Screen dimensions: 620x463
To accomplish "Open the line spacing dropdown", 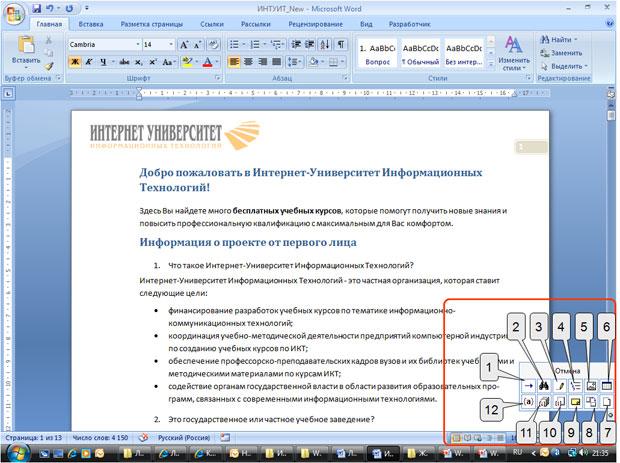I will coord(295,62).
